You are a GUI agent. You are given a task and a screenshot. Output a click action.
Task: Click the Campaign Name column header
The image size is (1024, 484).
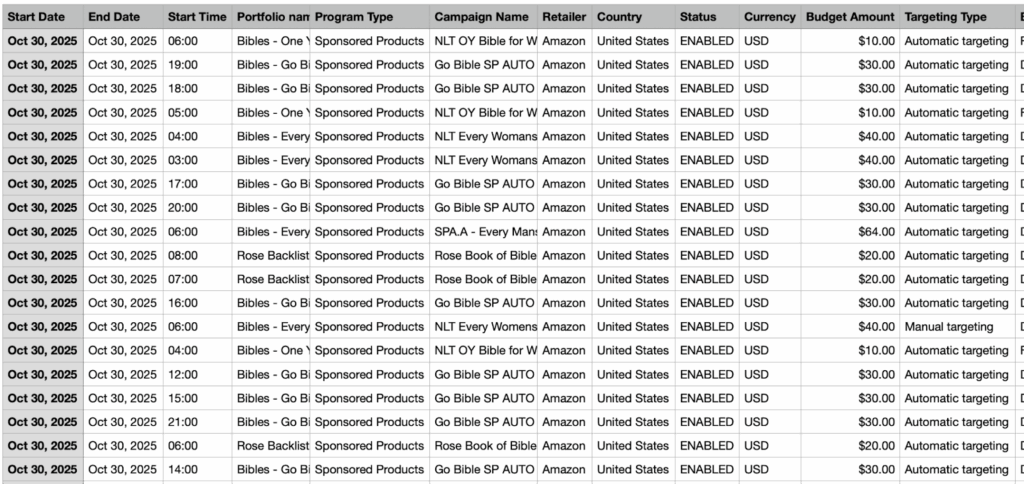tap(482, 17)
